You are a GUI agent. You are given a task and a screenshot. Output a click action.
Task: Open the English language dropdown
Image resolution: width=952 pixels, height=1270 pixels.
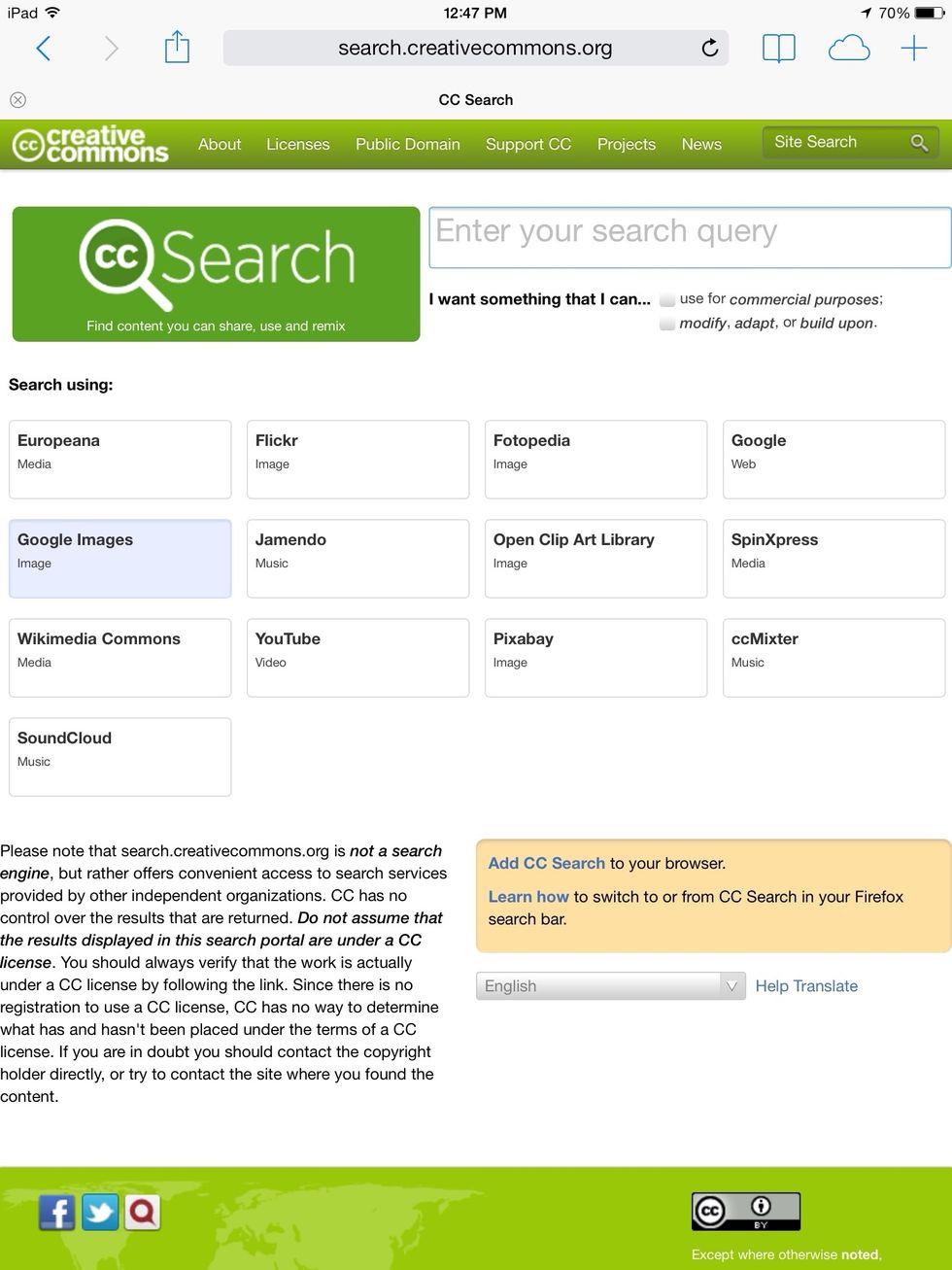tap(611, 986)
